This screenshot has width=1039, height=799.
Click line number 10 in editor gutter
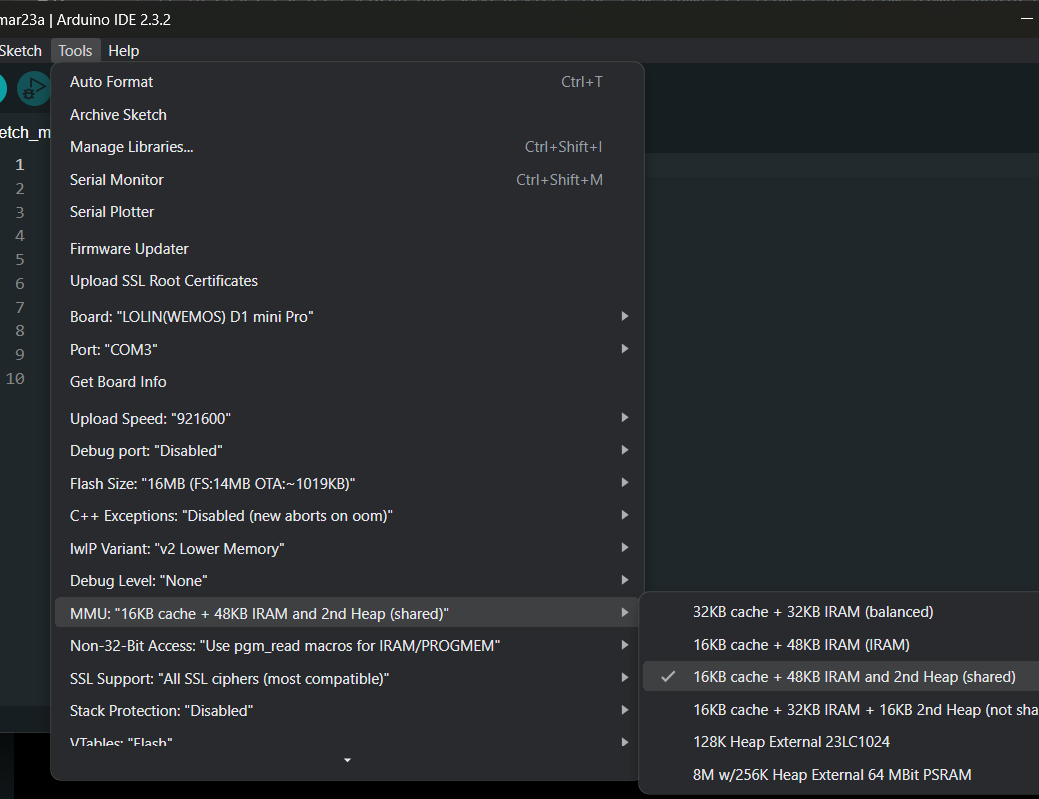[15, 379]
